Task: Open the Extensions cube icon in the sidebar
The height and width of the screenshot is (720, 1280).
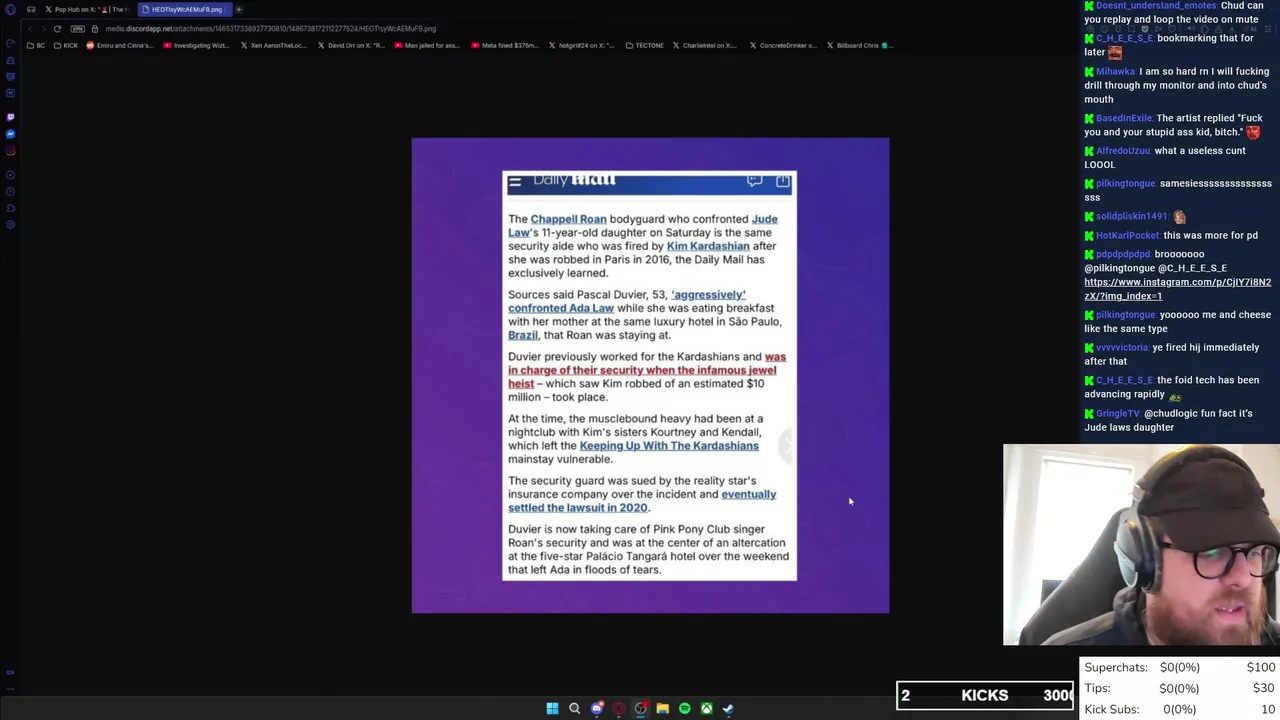Action: click(10, 208)
